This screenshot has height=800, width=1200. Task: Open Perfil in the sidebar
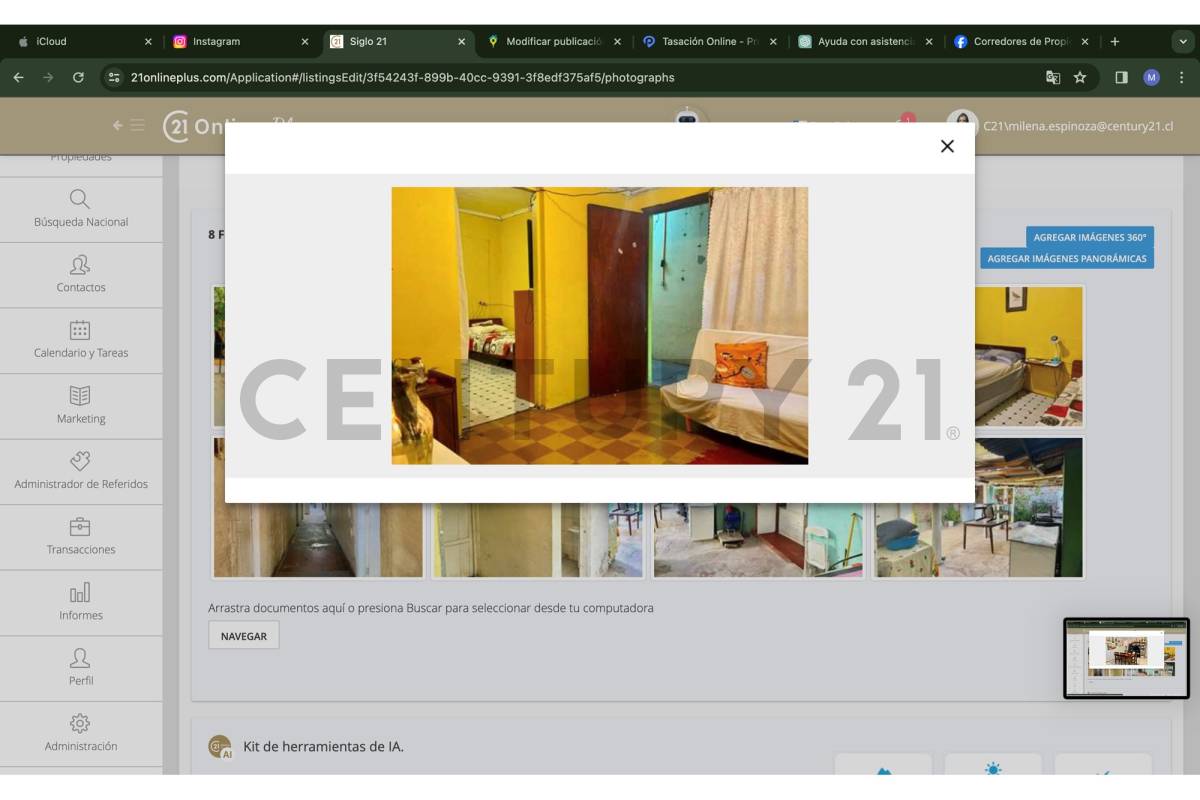81,668
